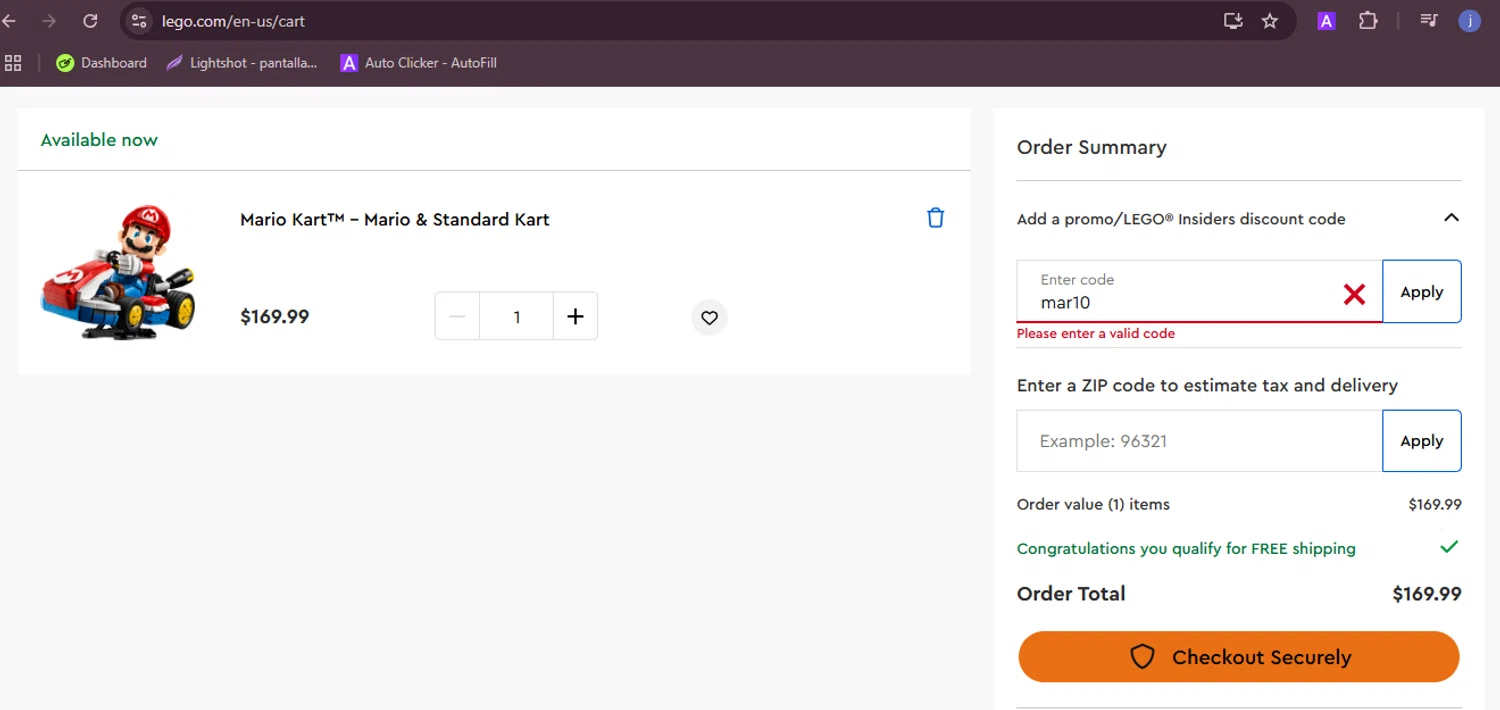Image resolution: width=1500 pixels, height=710 pixels.
Task: Click item price $169.99 beside product
Action: pos(275,317)
